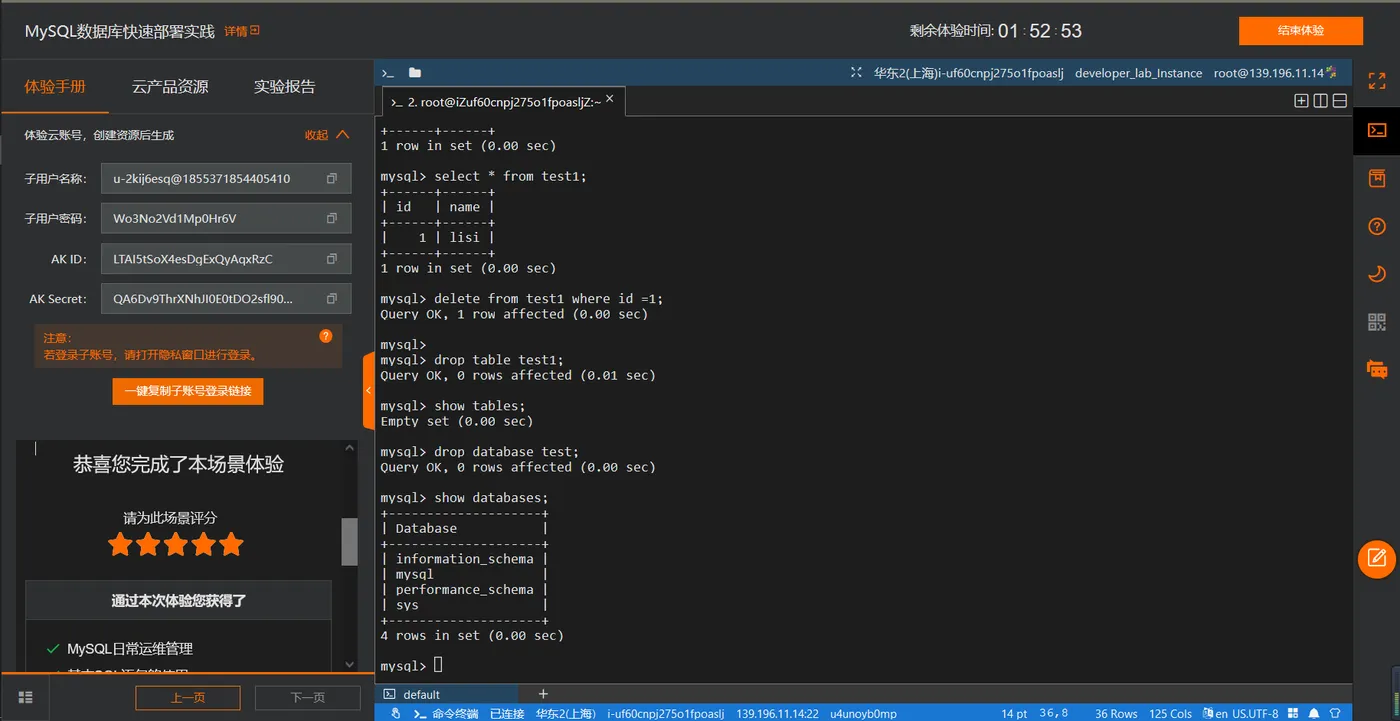The width and height of the screenshot is (1400, 721).
Task: Open the terminal icon in workbench header
Action: coord(388,73)
